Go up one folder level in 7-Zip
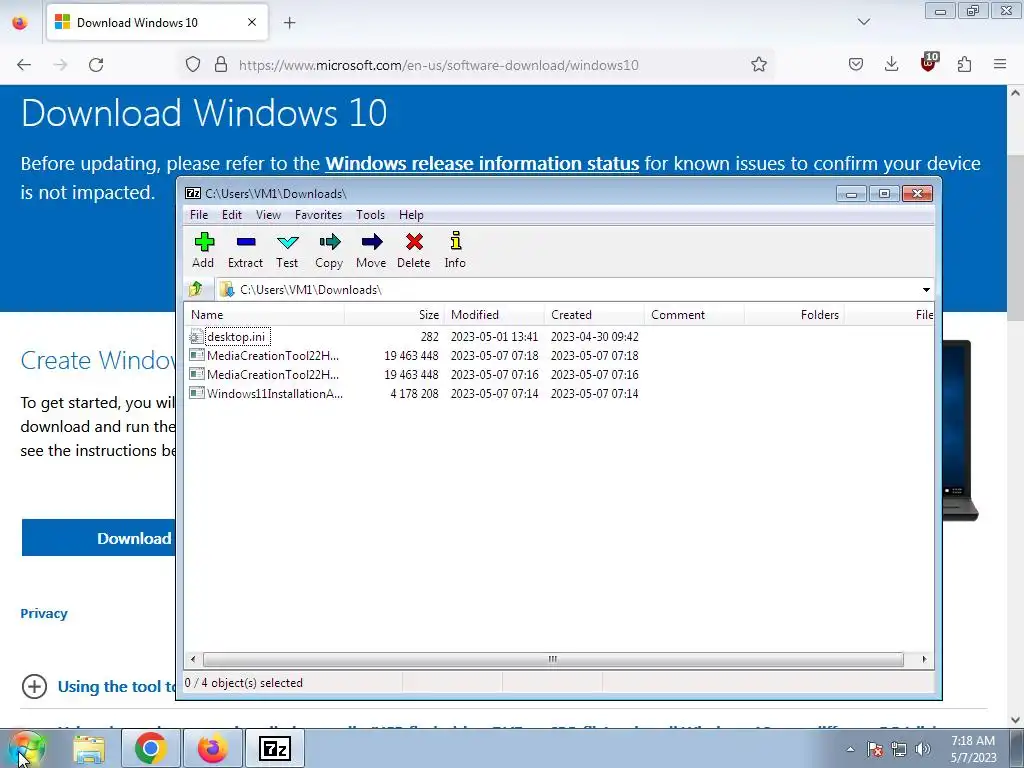The image size is (1024, 768). 195,289
